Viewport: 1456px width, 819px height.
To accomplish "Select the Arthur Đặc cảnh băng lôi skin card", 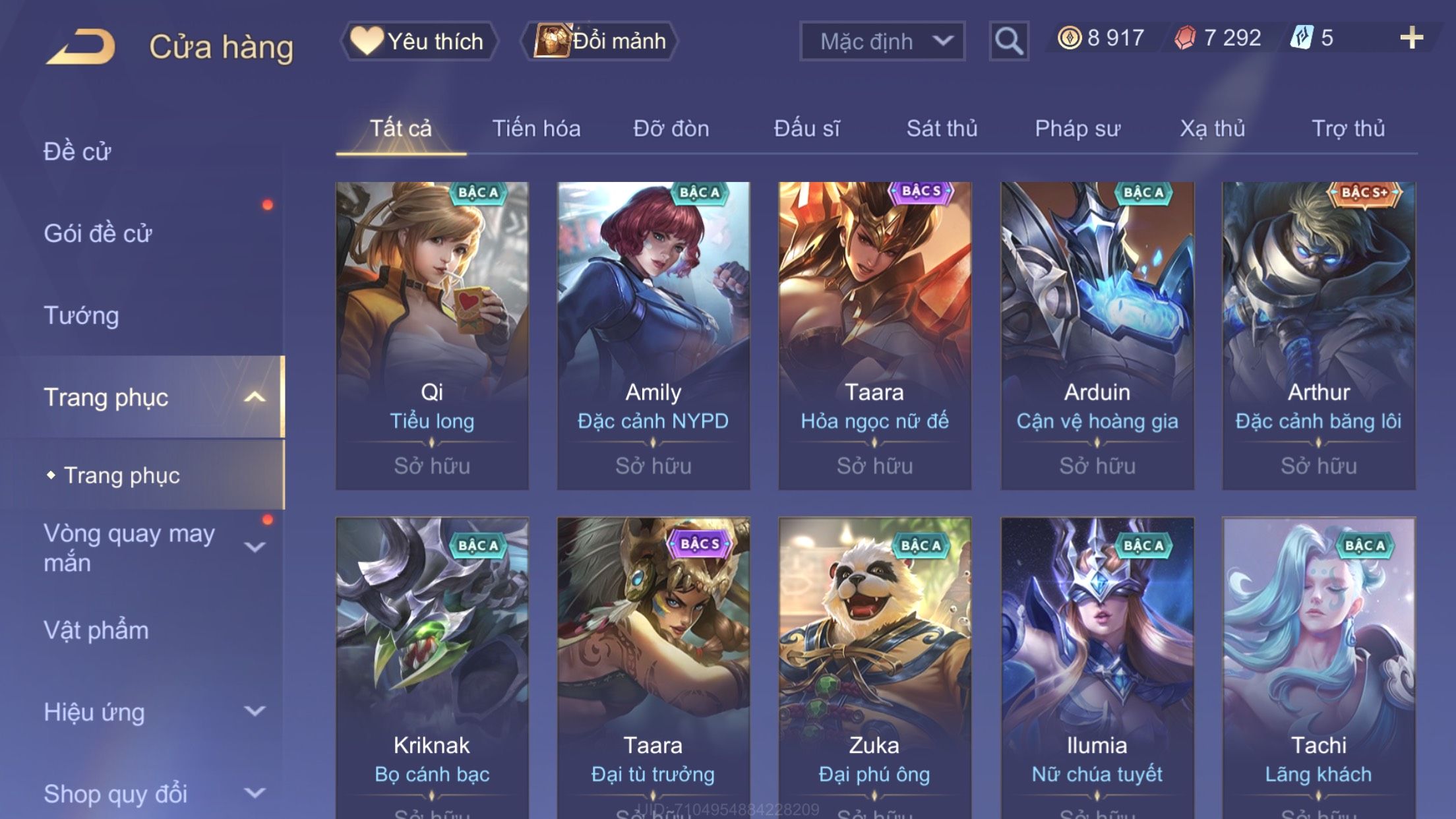I will pyautogui.click(x=1318, y=336).
